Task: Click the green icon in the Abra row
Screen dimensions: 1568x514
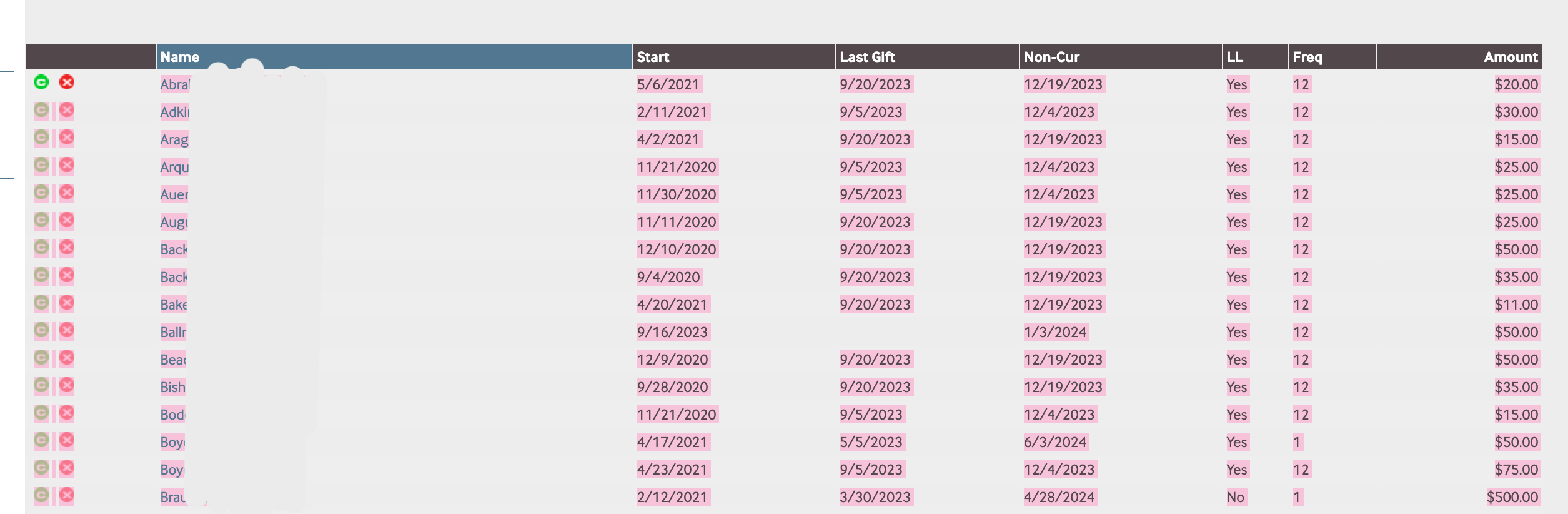Action: pyautogui.click(x=41, y=82)
